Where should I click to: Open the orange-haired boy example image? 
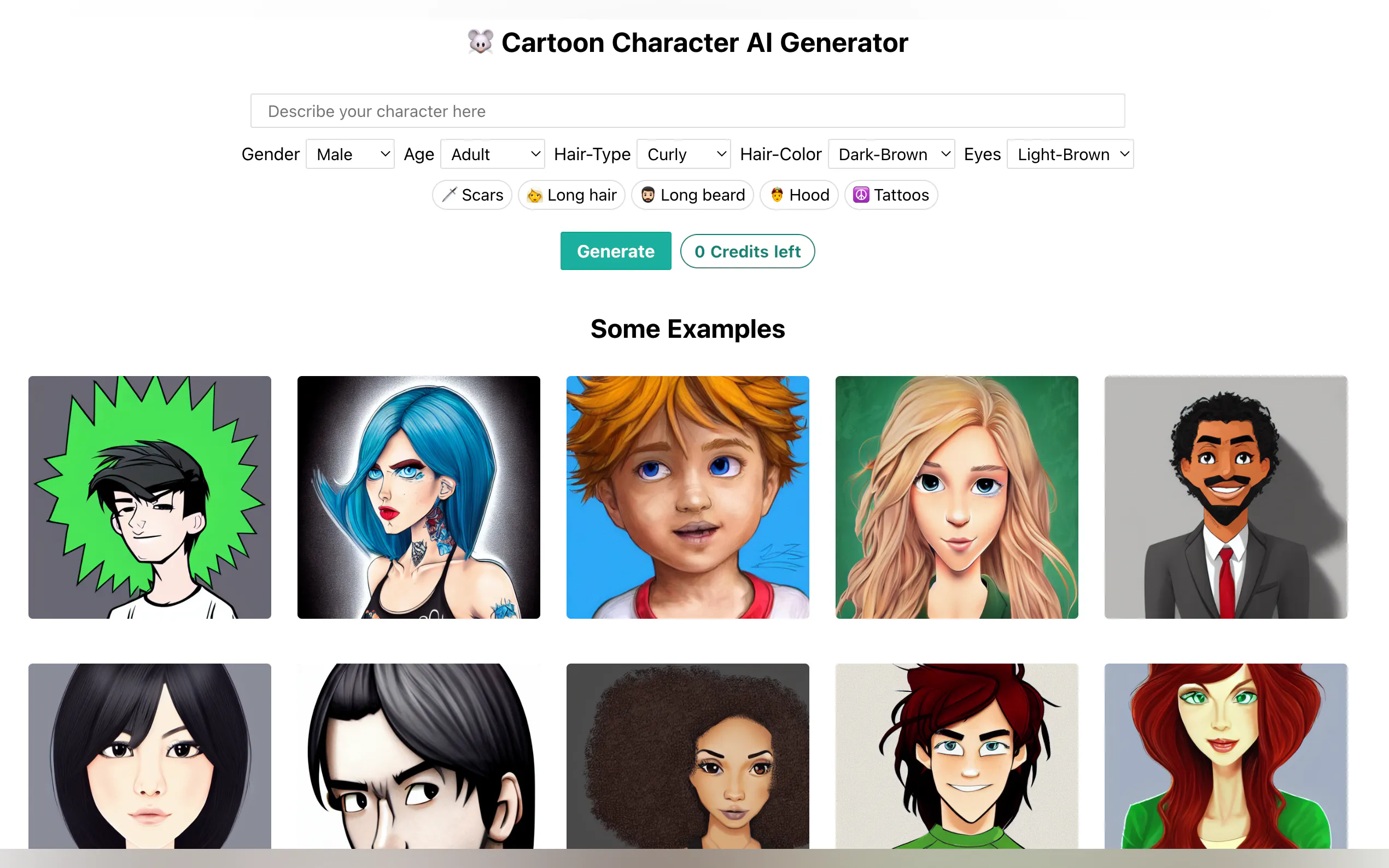click(x=687, y=497)
